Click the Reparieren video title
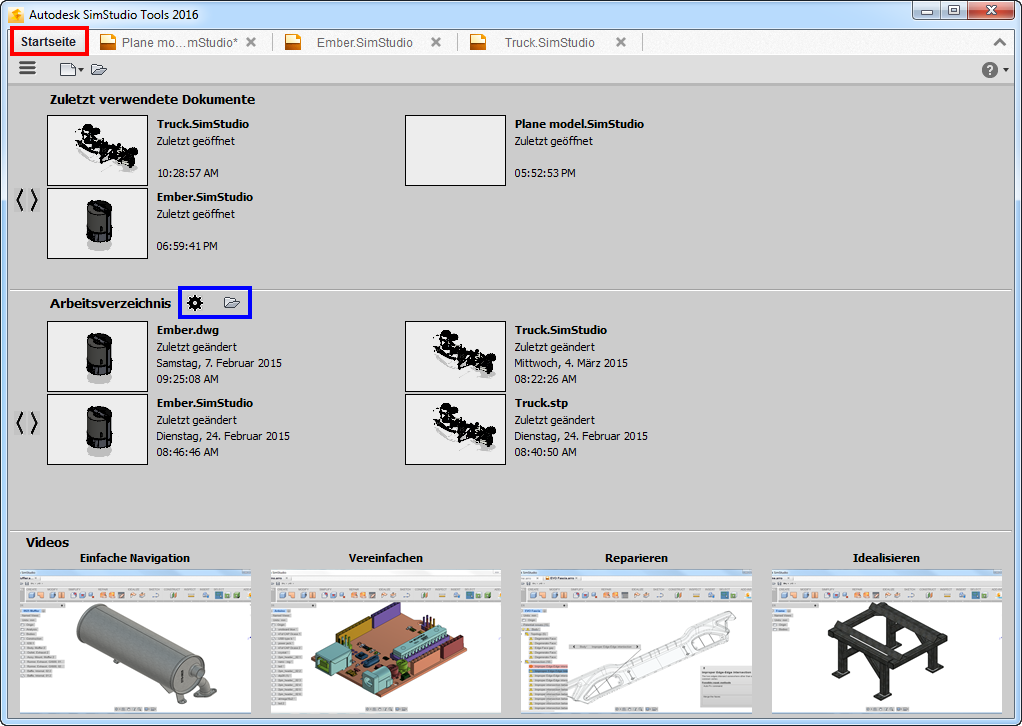 click(x=636, y=558)
